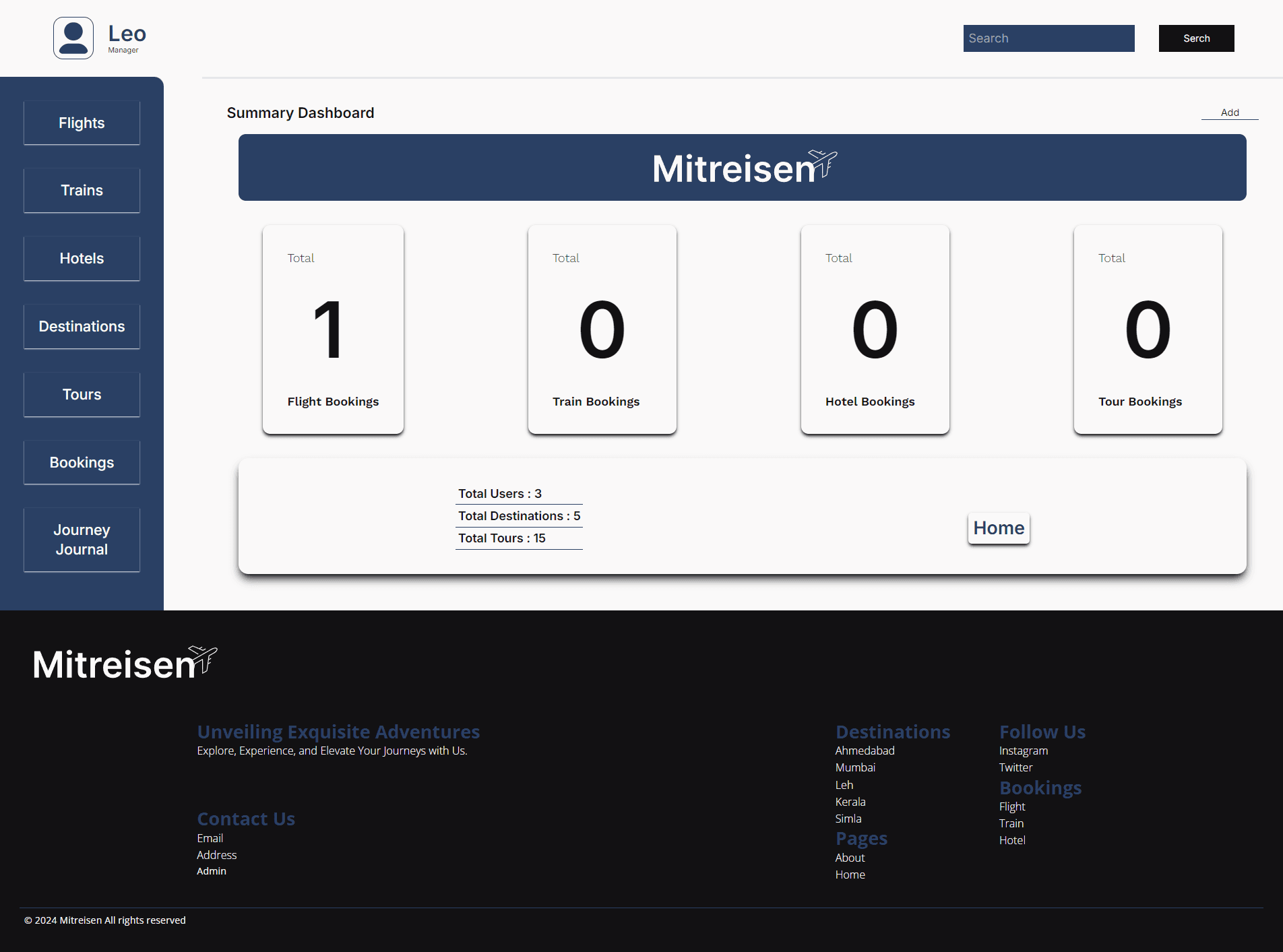Open the Simla footer destination link

[x=848, y=819]
